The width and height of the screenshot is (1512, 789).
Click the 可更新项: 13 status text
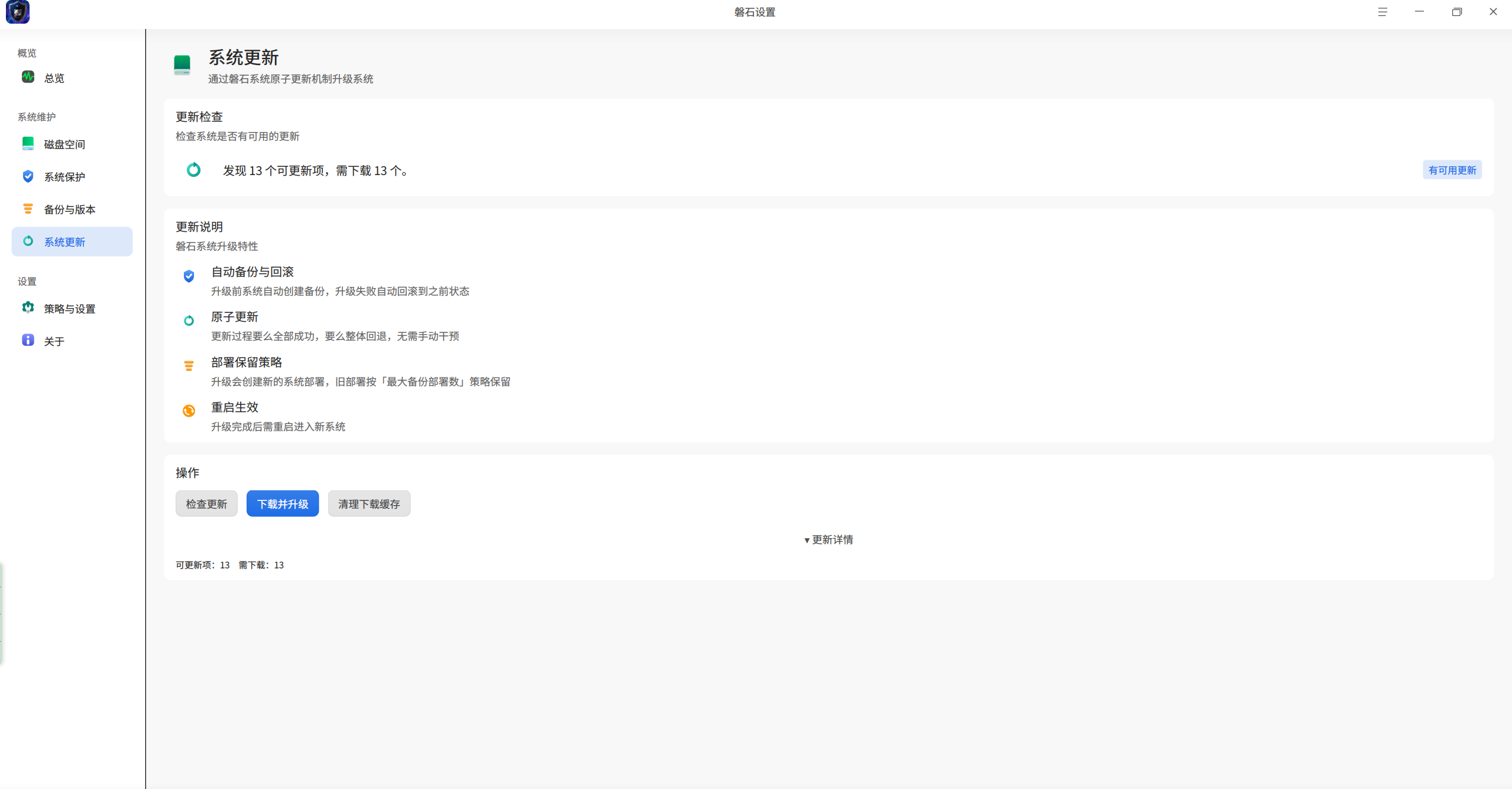203,565
